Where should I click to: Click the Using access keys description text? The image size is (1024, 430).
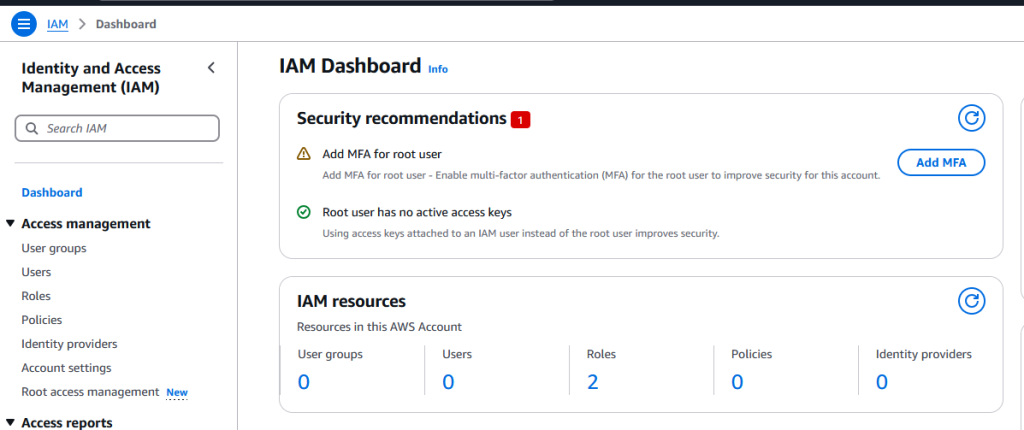tap(520, 233)
